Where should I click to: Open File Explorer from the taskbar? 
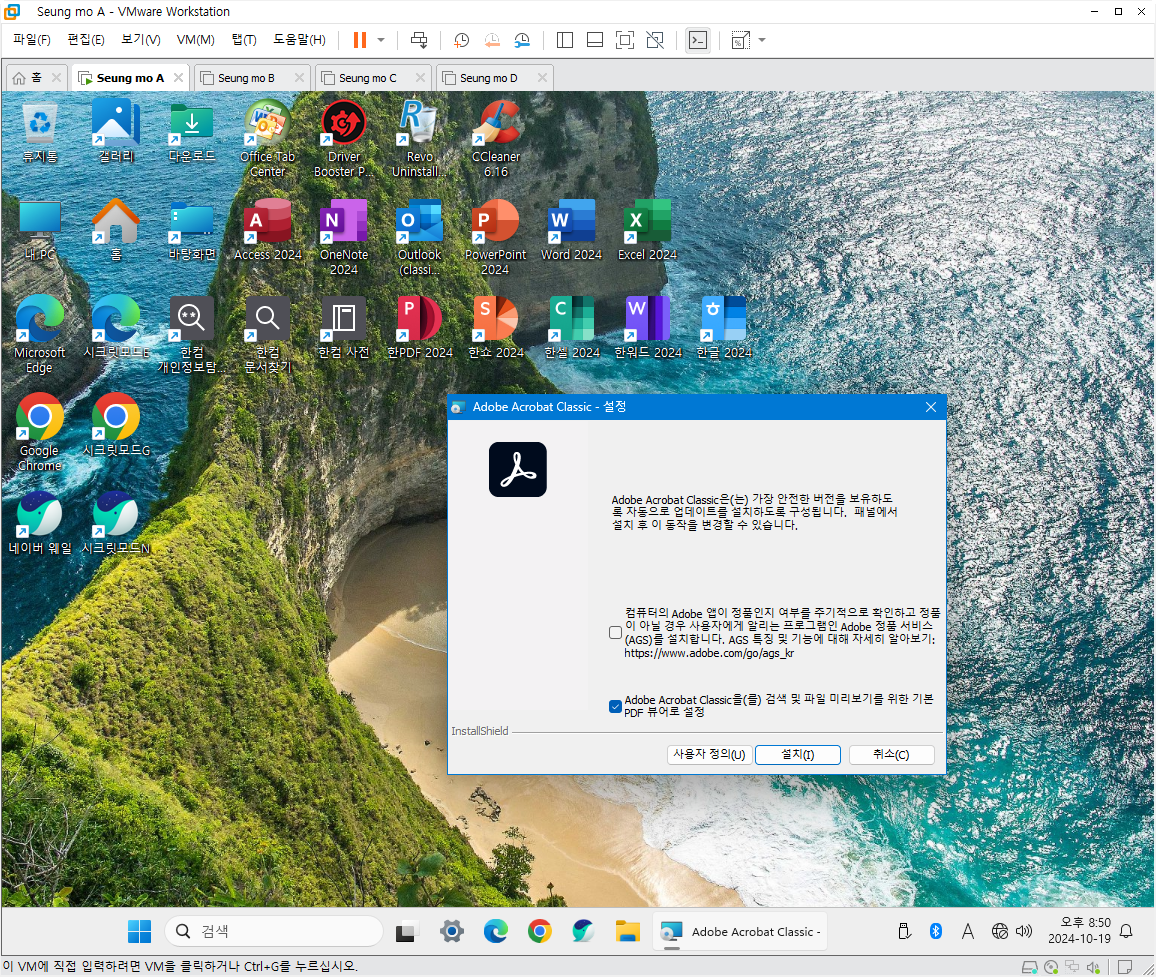click(x=627, y=931)
